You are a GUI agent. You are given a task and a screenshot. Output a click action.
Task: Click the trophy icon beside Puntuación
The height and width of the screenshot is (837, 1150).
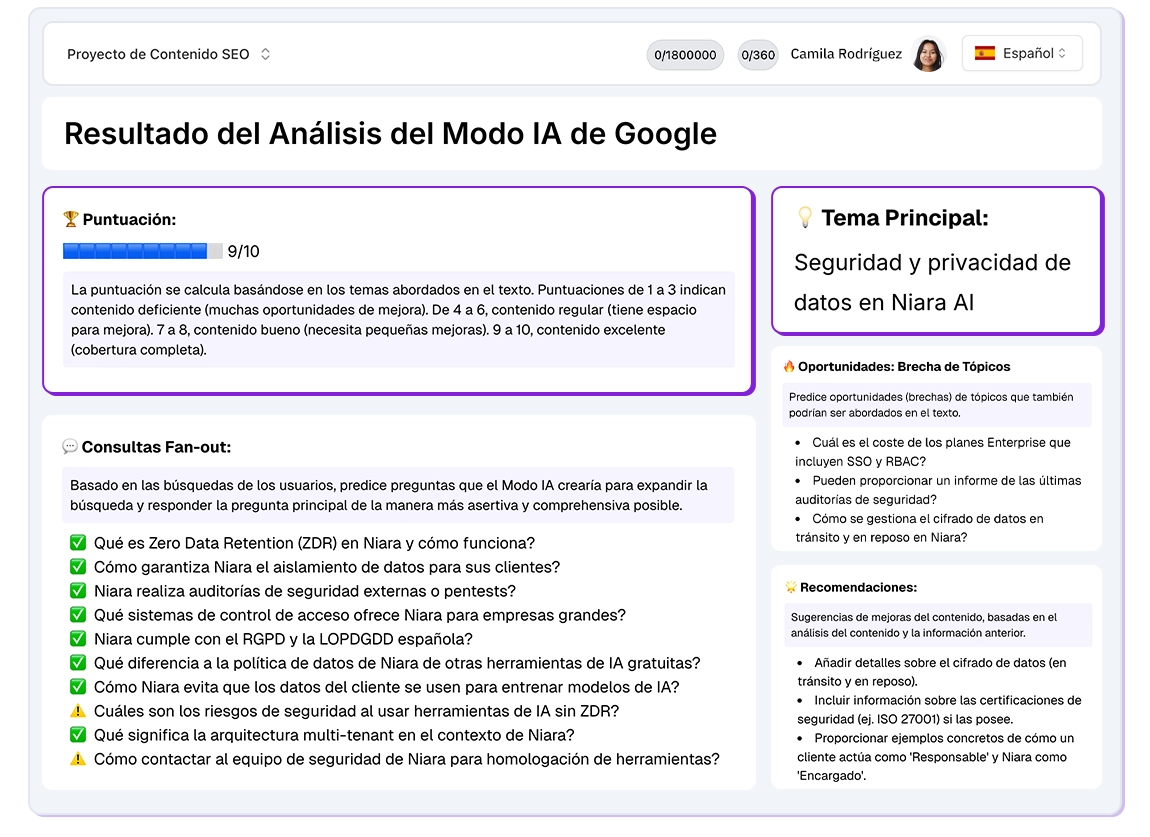[x=71, y=219]
